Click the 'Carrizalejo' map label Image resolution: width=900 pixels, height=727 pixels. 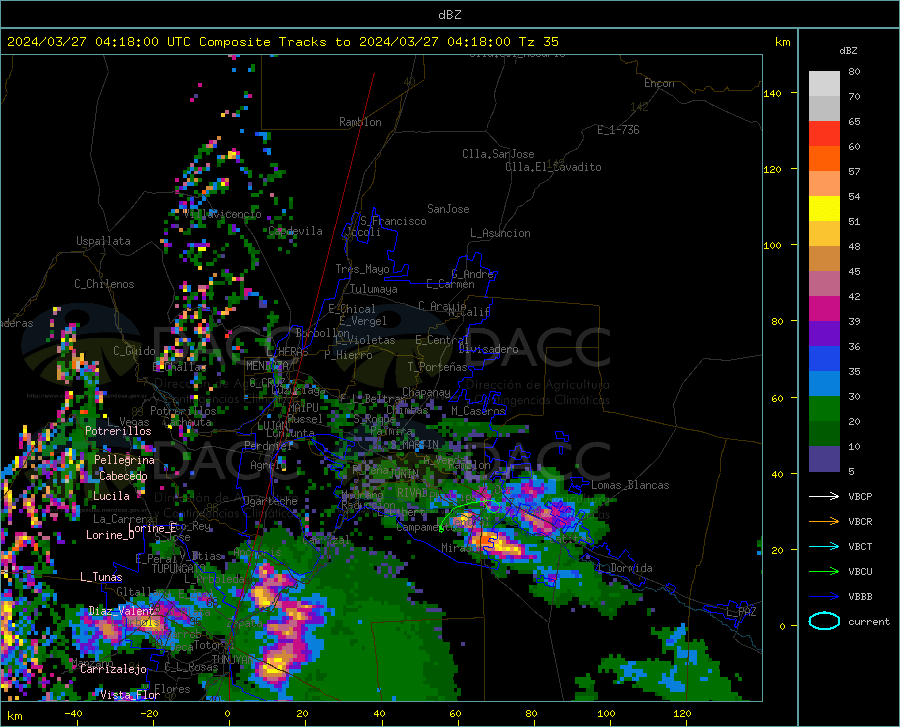click(x=114, y=669)
